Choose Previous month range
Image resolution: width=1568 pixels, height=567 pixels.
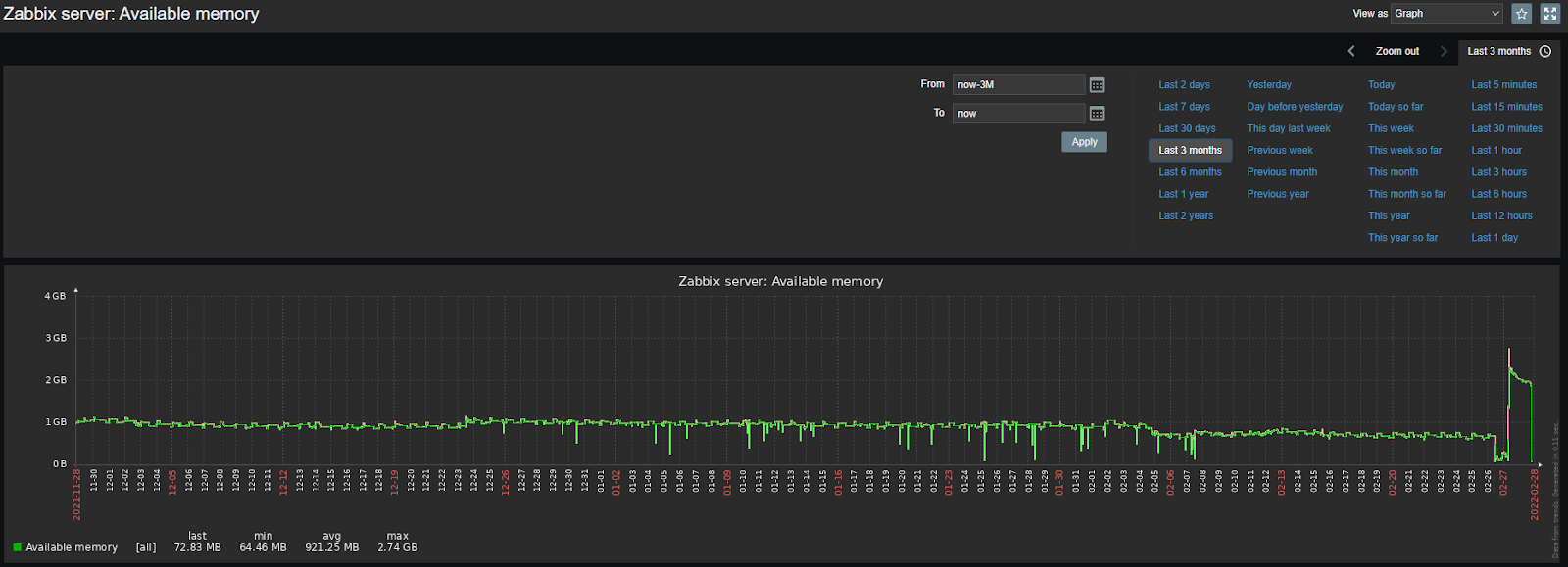pos(1282,172)
